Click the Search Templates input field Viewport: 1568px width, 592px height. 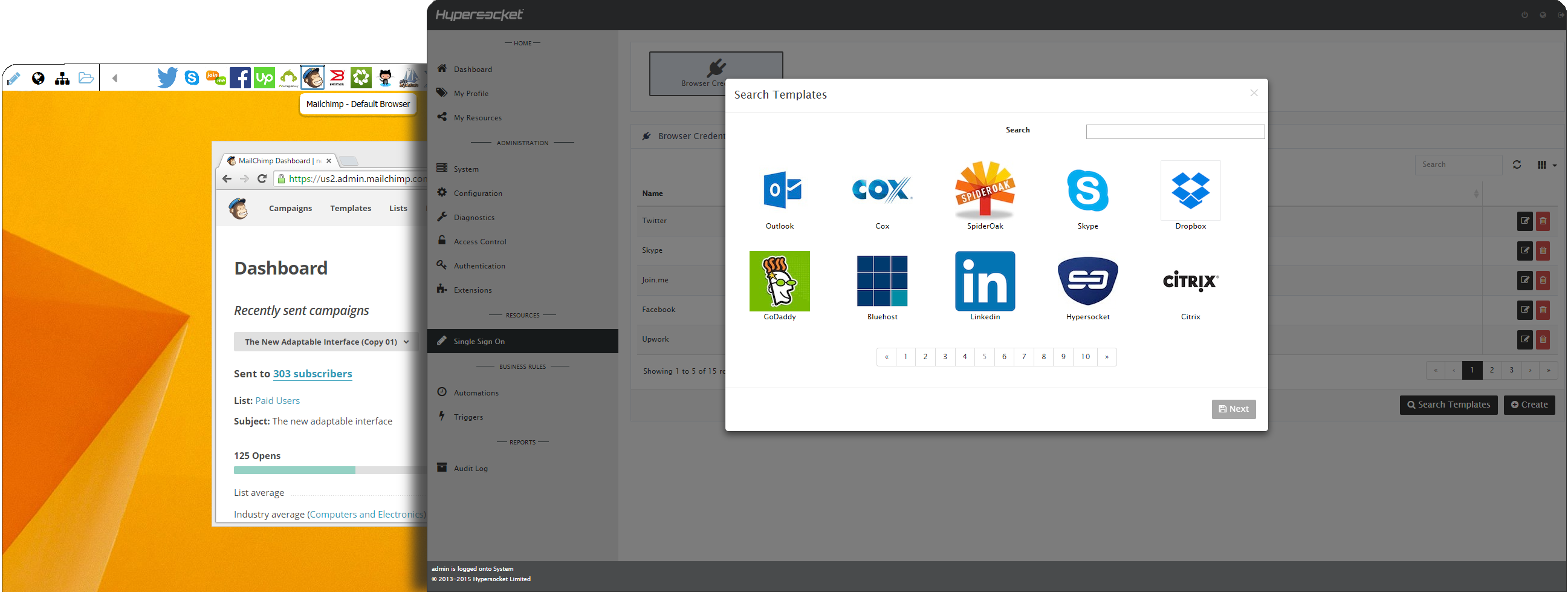point(1174,132)
